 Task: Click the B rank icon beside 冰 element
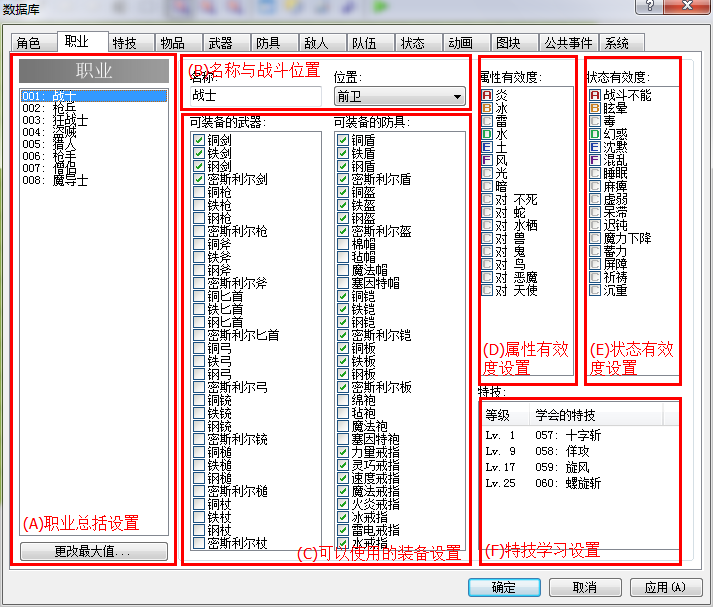487,108
